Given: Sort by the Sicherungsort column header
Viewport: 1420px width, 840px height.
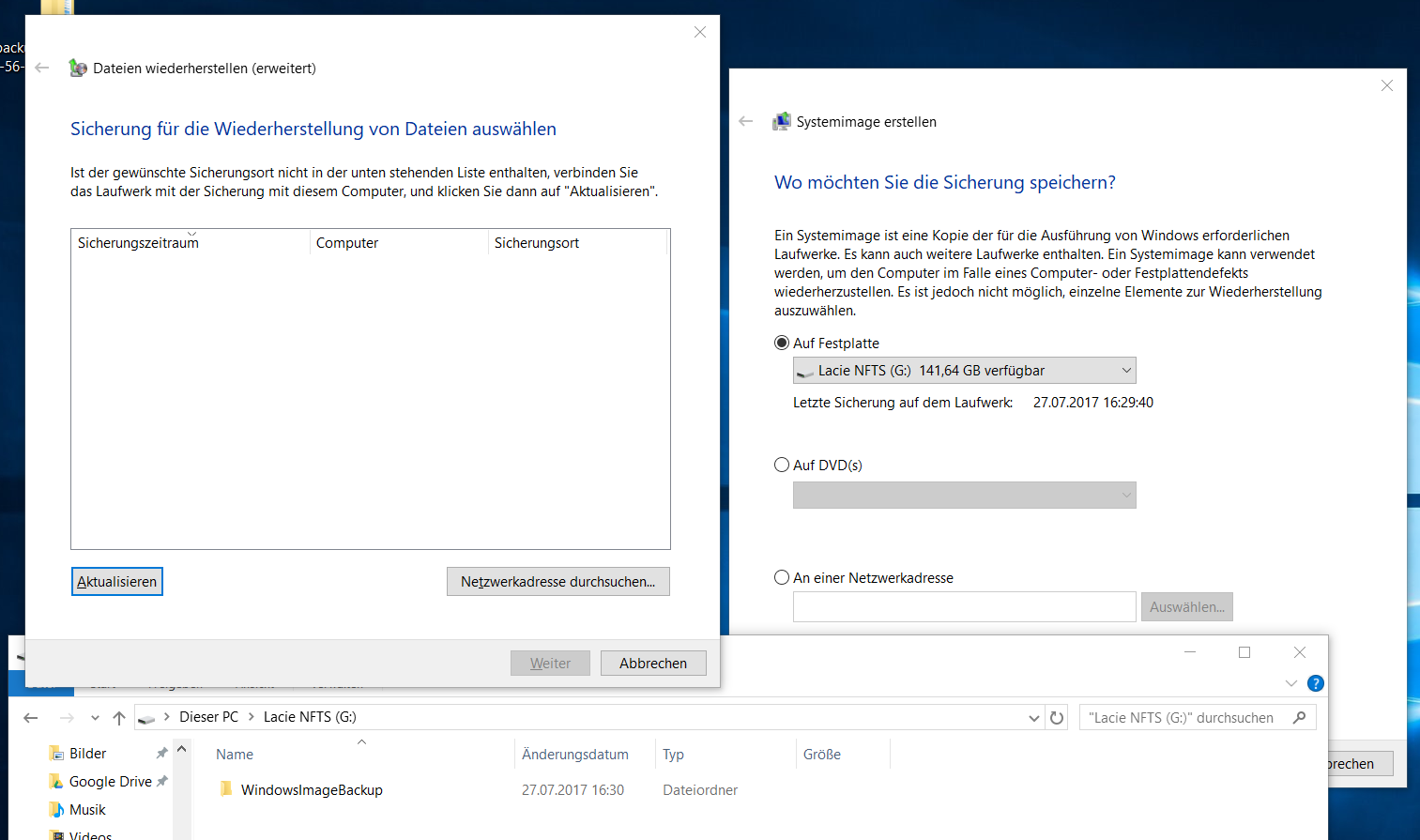Looking at the screenshot, I should point(577,242).
